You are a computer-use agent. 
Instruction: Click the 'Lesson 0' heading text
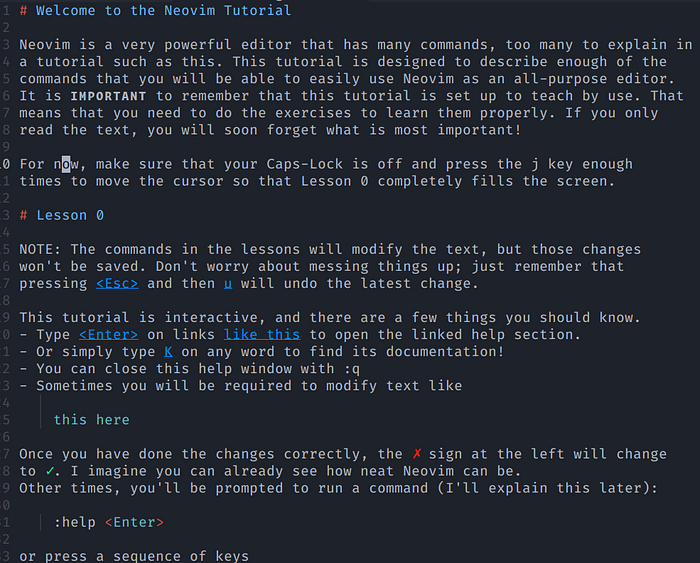70,215
